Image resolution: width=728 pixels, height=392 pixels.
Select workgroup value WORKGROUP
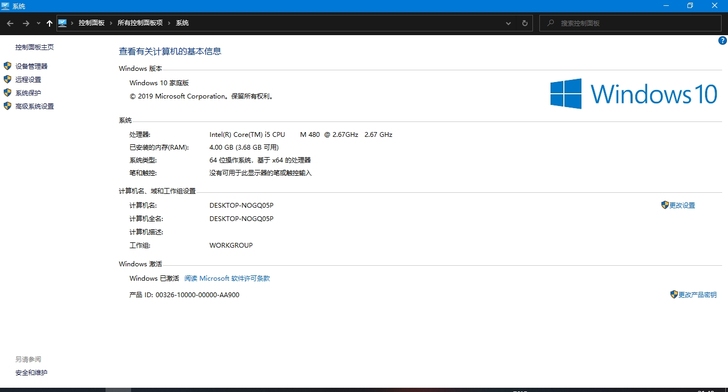[231, 245]
